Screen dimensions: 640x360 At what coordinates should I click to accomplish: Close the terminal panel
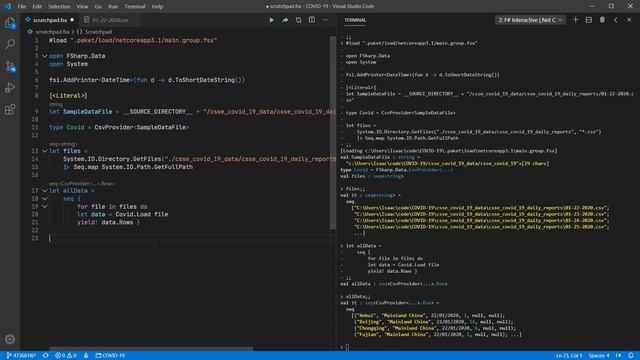[x=629, y=20]
